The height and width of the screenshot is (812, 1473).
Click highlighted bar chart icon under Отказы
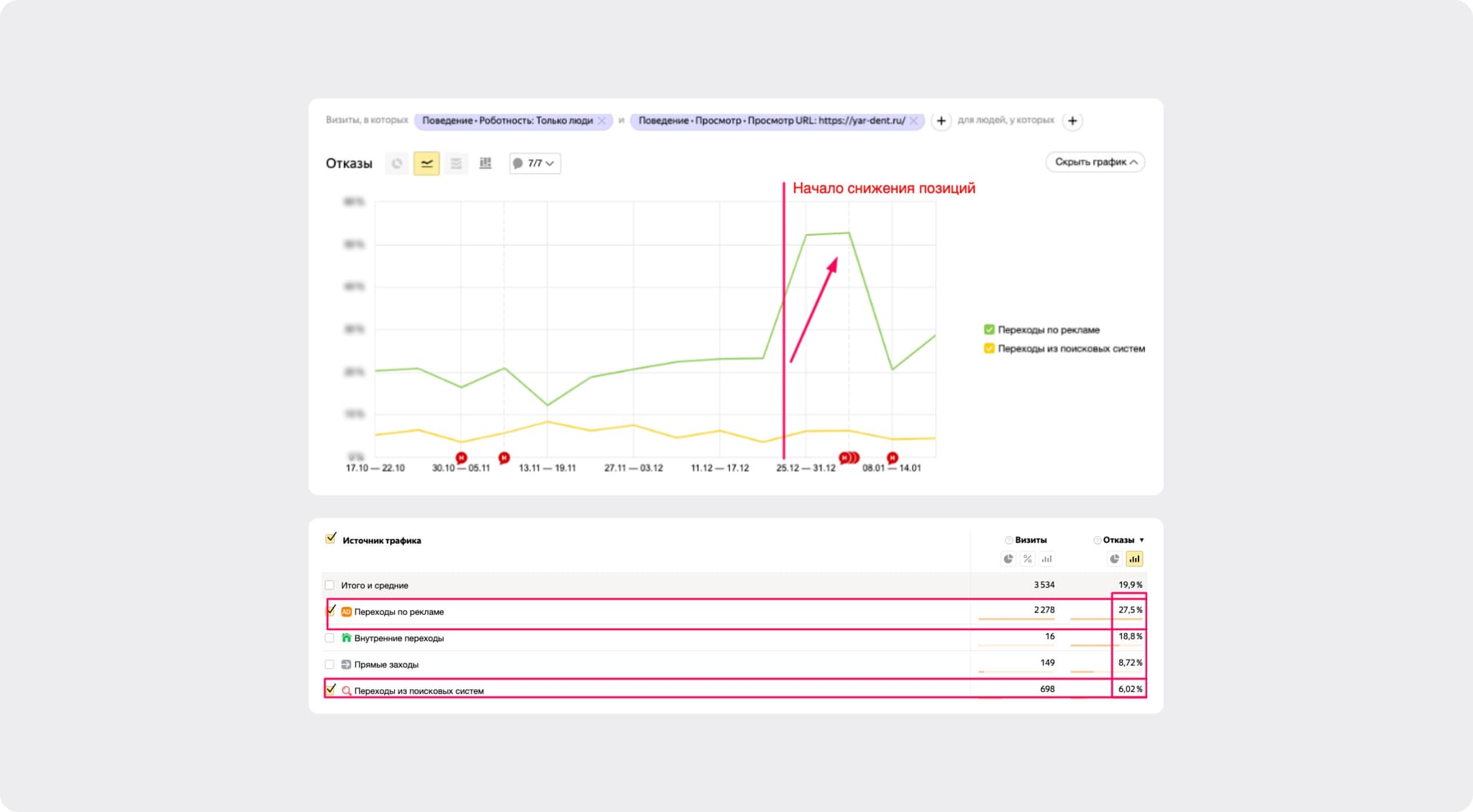pyautogui.click(x=1134, y=559)
